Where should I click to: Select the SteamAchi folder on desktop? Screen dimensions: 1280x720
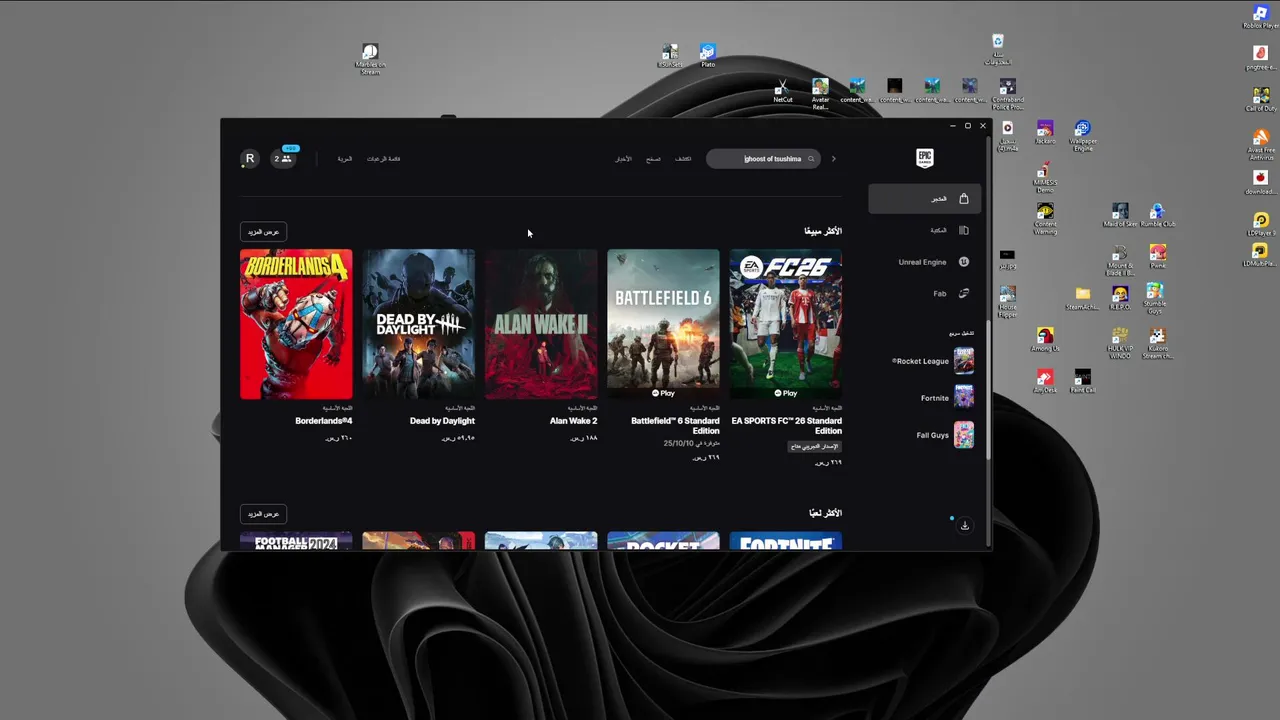pos(1082,299)
